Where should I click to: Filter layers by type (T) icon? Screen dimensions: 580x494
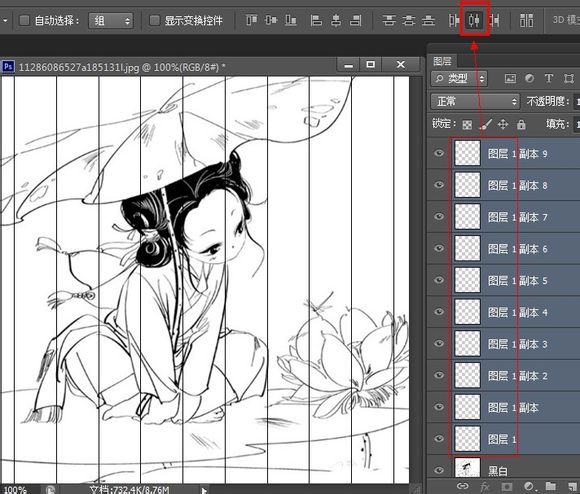click(x=549, y=78)
